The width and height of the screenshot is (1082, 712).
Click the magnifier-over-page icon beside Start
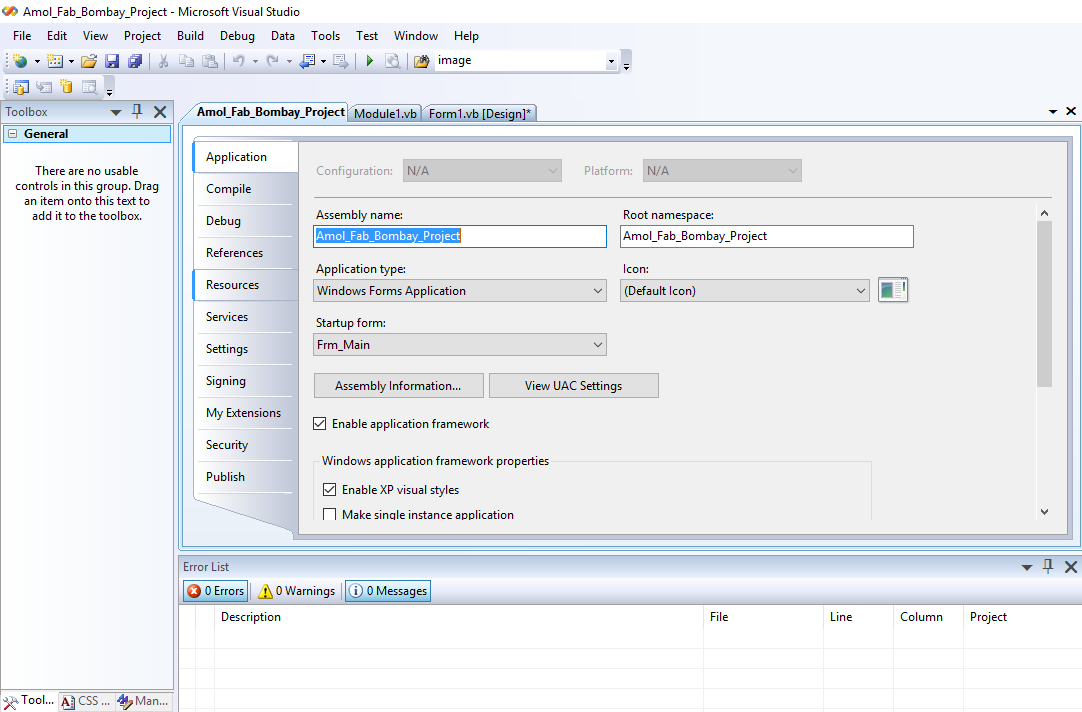click(393, 61)
